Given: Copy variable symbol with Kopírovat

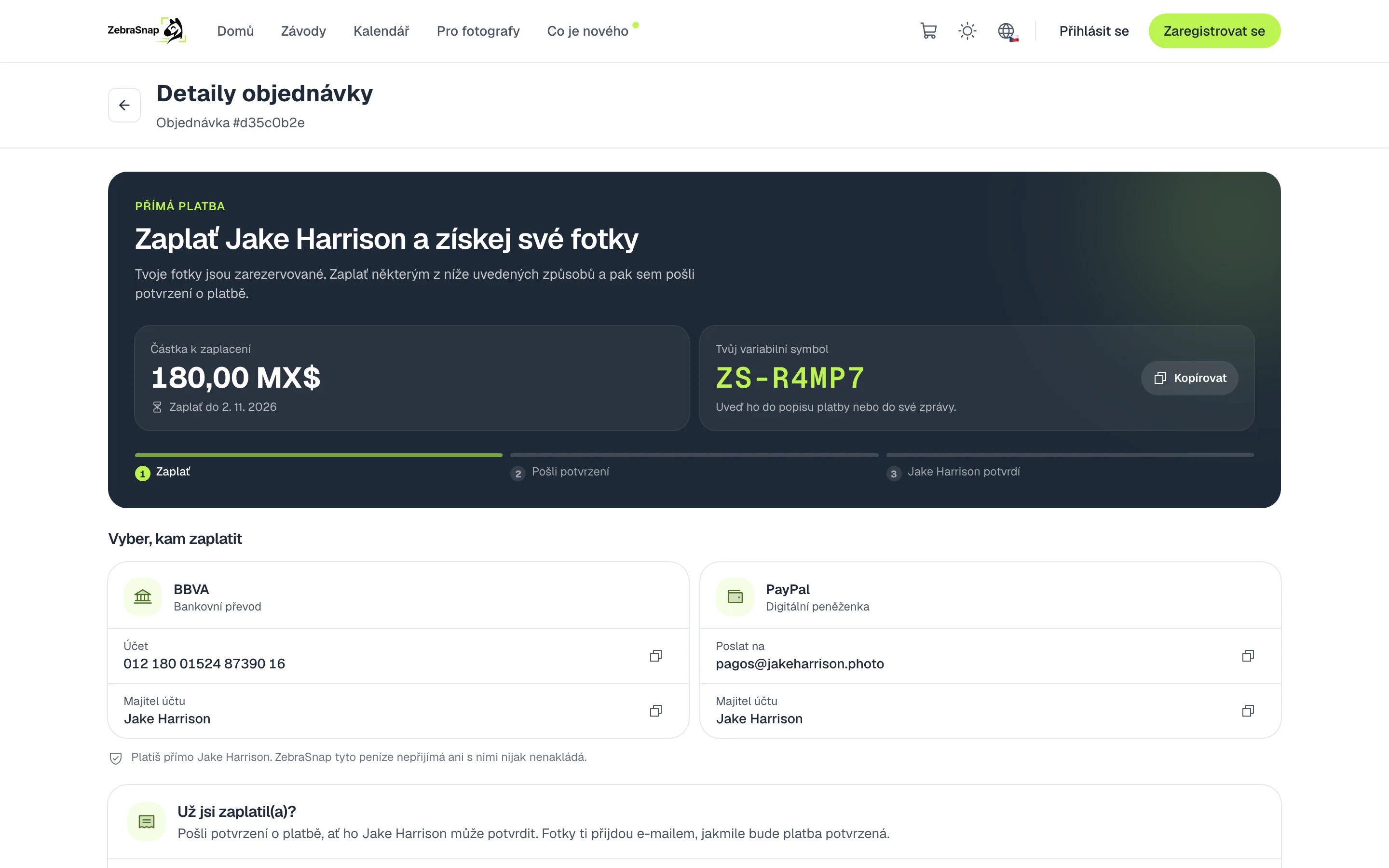Looking at the screenshot, I should [x=1189, y=378].
